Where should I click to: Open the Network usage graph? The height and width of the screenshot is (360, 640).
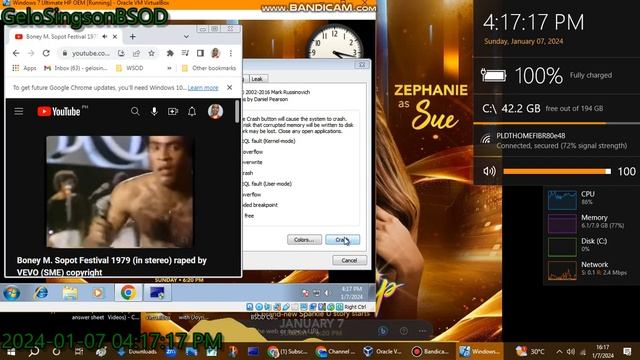(x=562, y=270)
